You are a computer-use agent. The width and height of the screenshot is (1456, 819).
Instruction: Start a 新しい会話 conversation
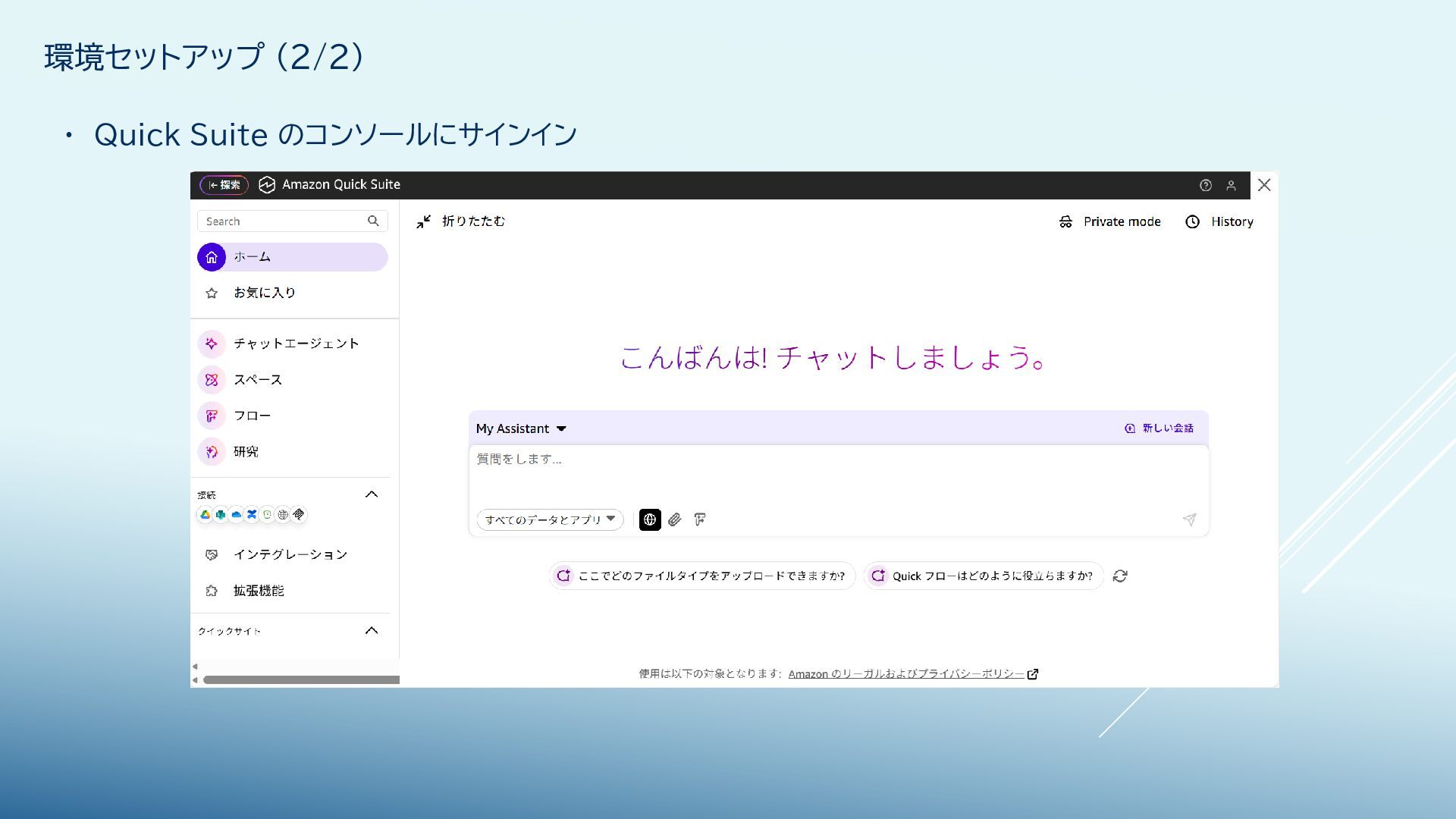coord(1159,428)
